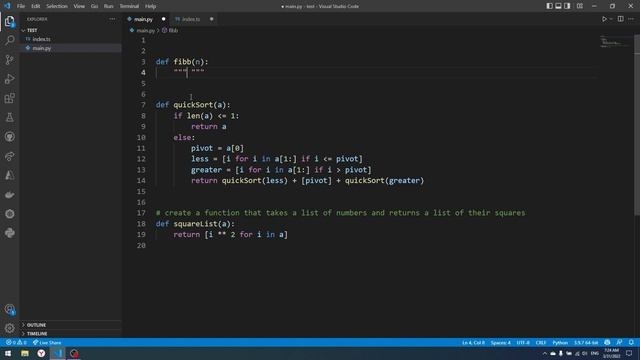Image resolution: width=640 pixels, height=360 pixels.
Task: Open the Testing flask icon
Action: pos(9,118)
